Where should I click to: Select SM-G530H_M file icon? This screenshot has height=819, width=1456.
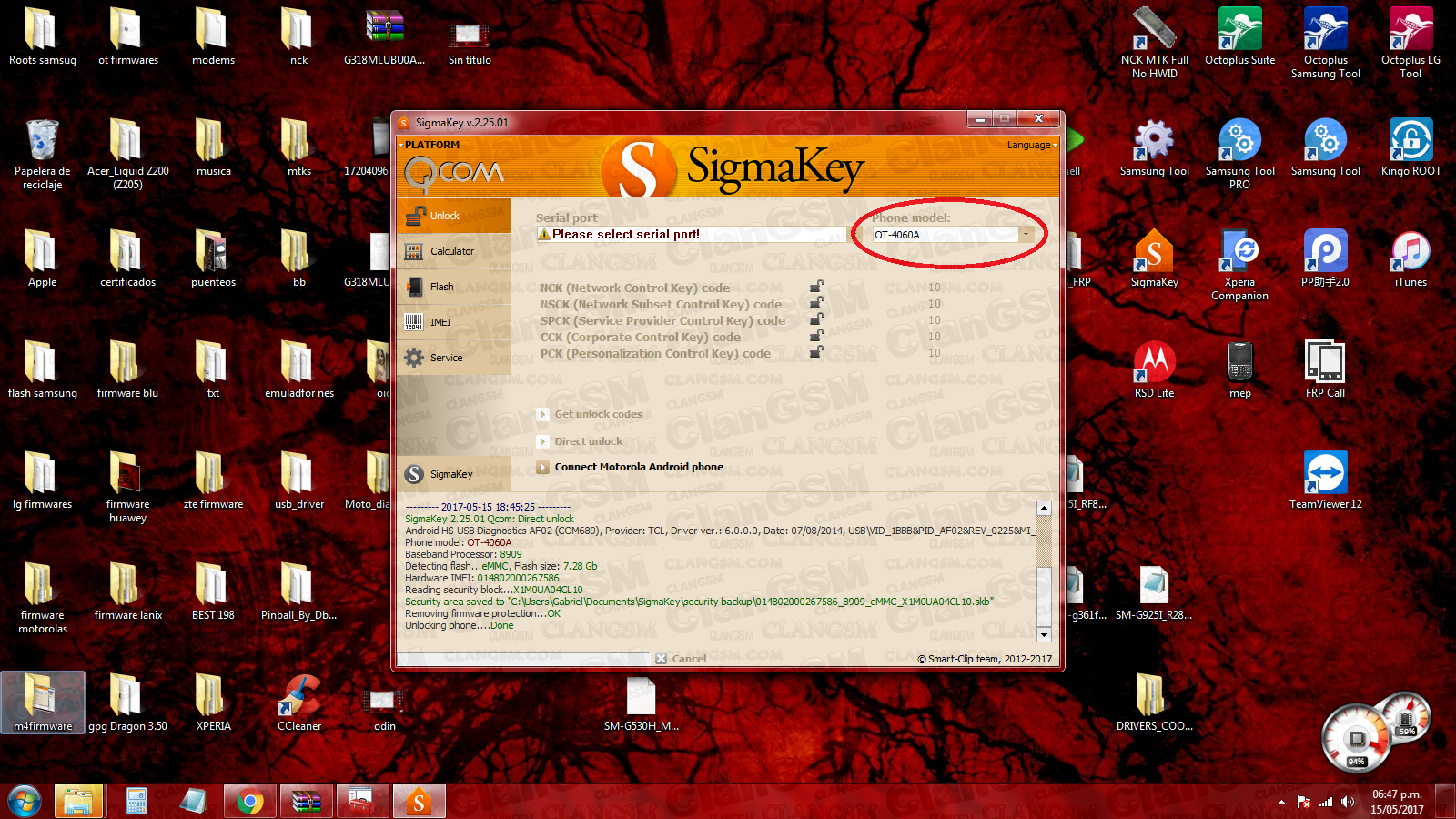coord(641,703)
